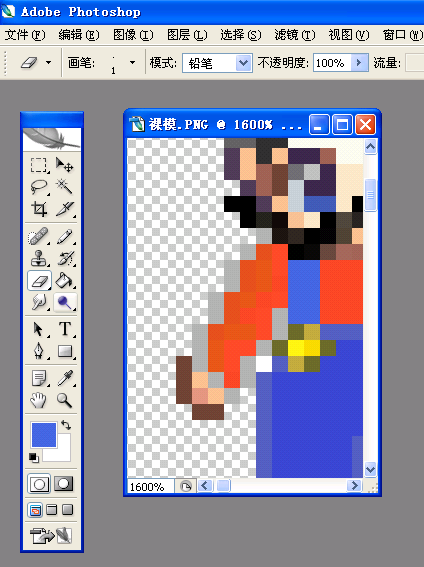424x567 pixels.
Task: Choose Full Screen with menu bar mode
Action: pos(52,510)
